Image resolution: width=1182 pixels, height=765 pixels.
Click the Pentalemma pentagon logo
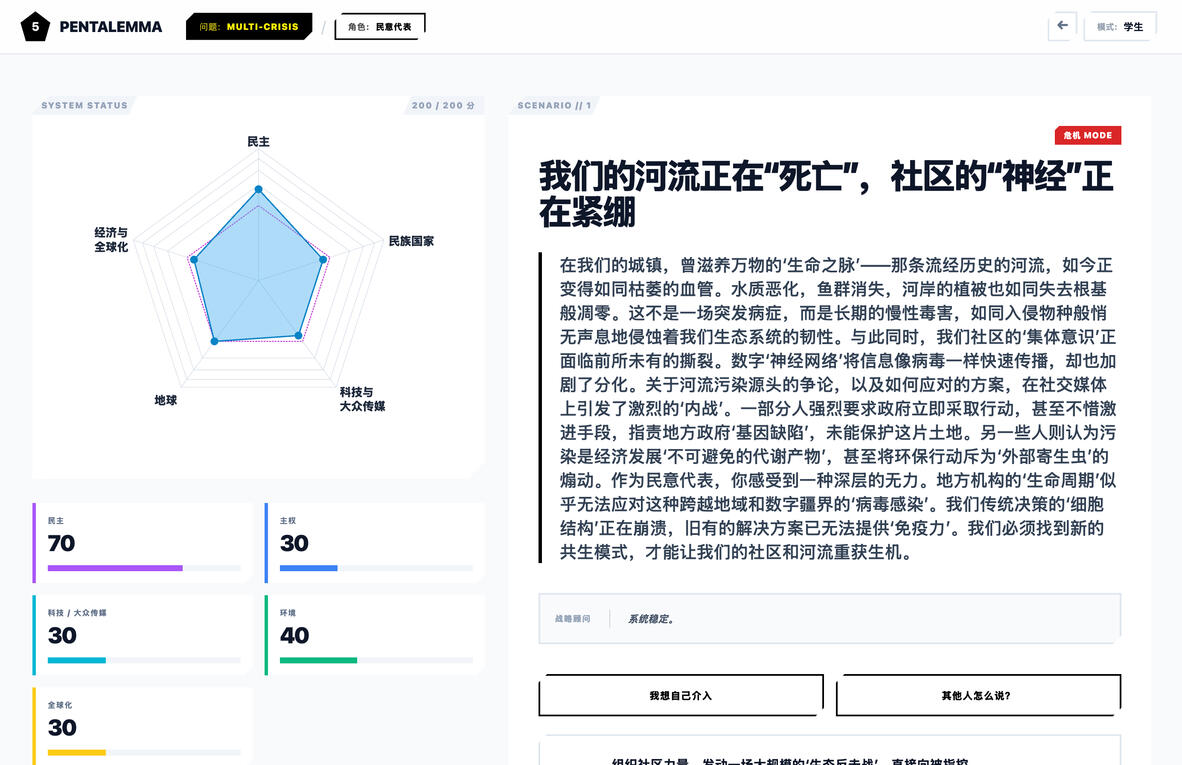click(35, 27)
